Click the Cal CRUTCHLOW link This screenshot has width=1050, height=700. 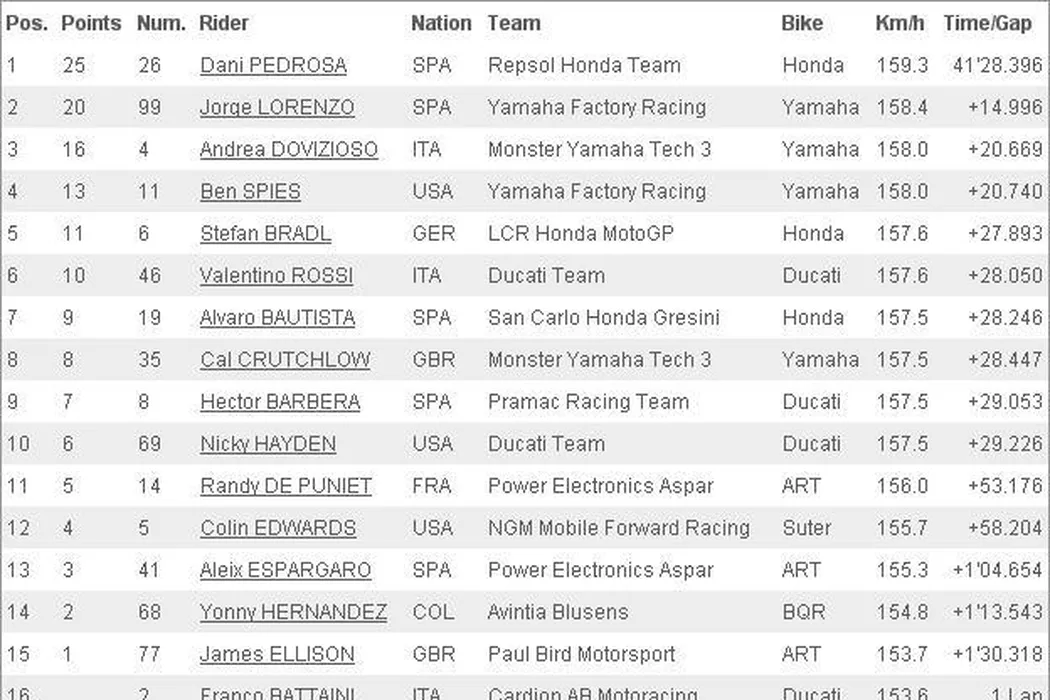[285, 360]
